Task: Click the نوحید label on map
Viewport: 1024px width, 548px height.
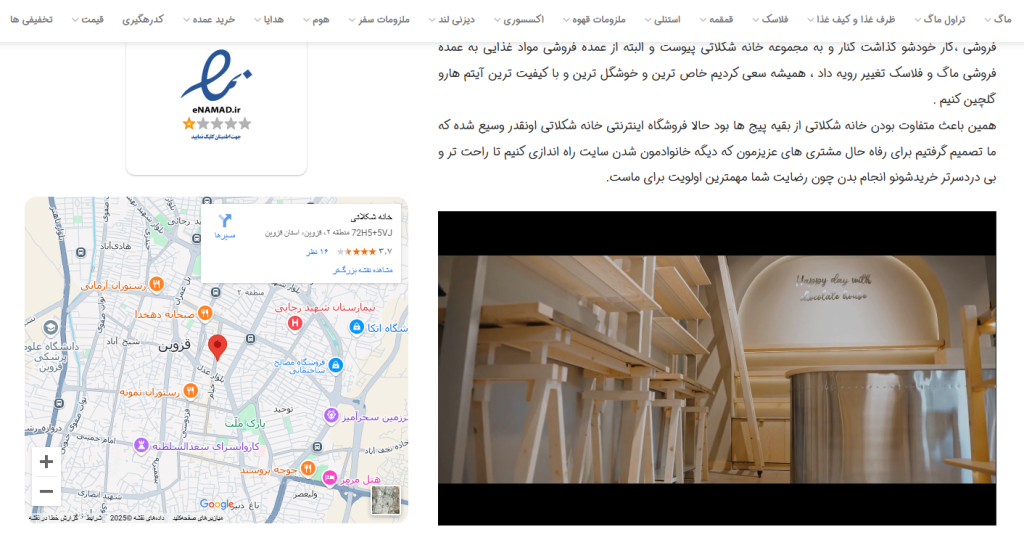Action: 283,409
